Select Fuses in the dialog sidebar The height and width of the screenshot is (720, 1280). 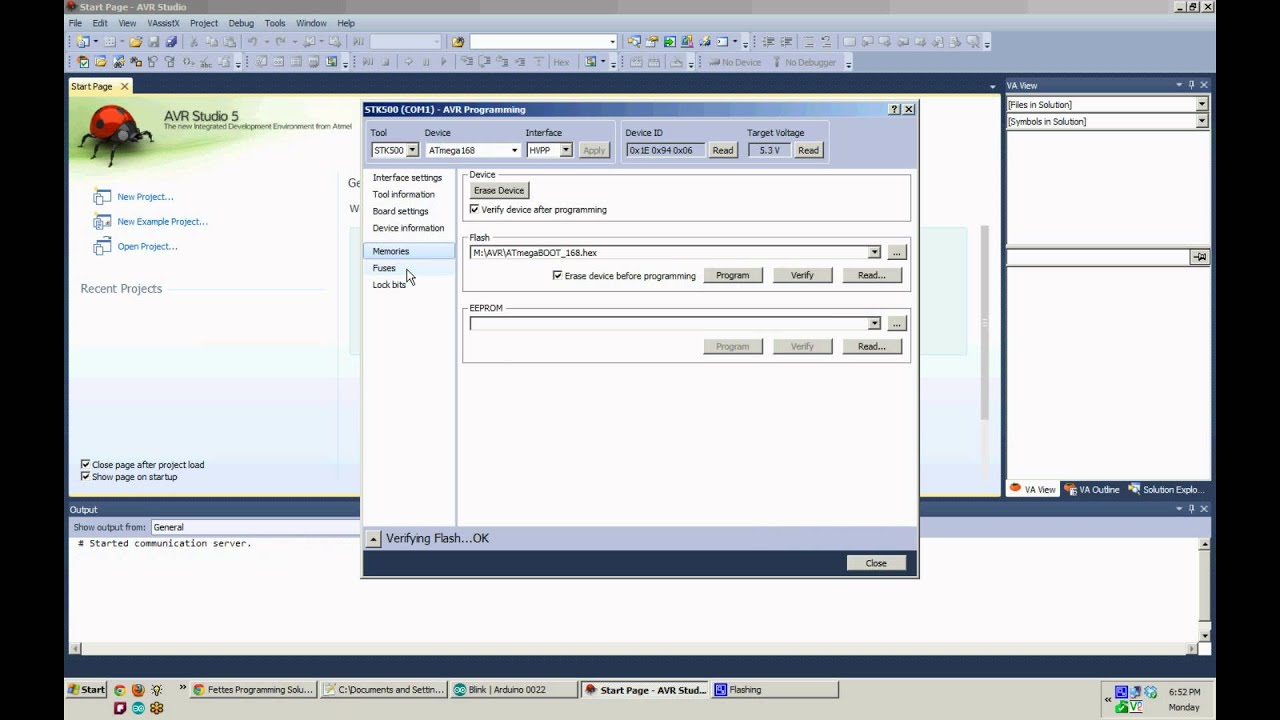[x=384, y=268]
